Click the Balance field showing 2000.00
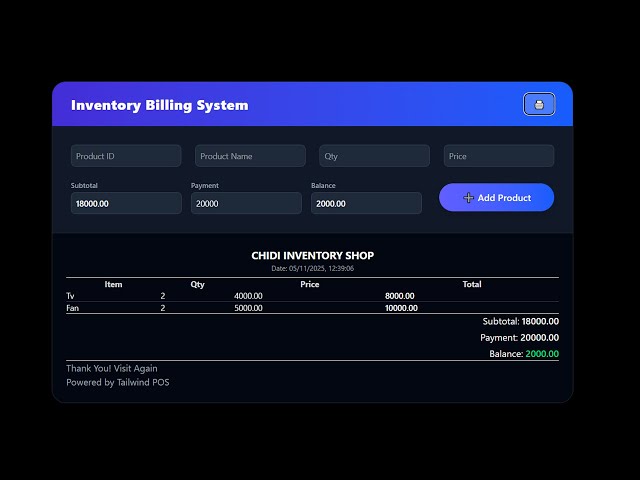 click(x=366, y=203)
